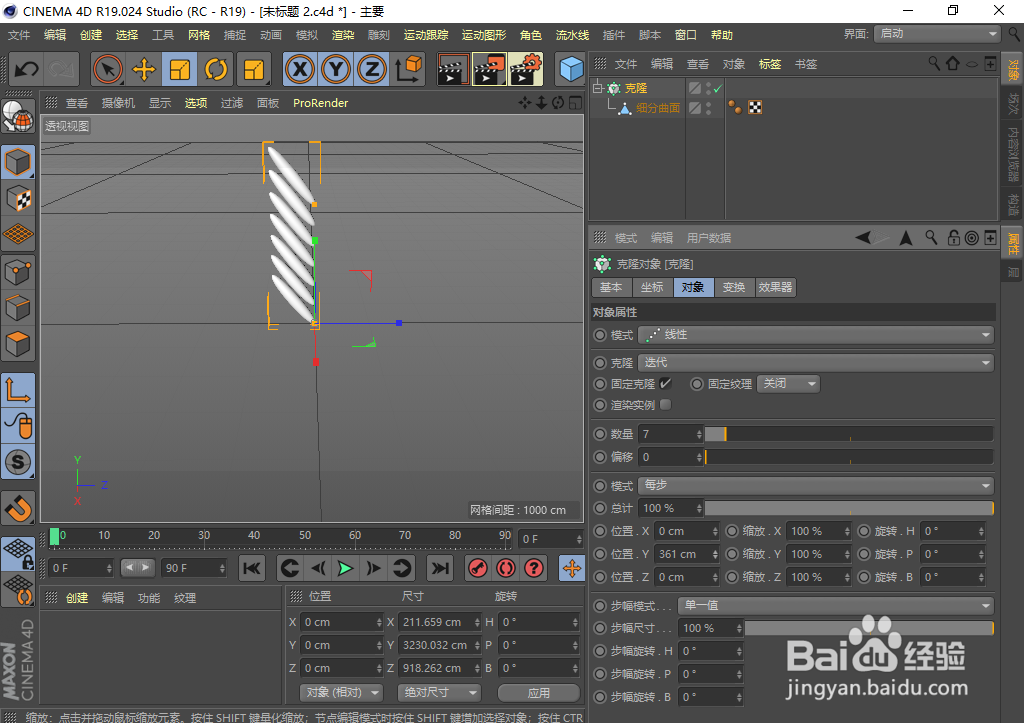Enable Axis tool in left toolbar
The height and width of the screenshot is (723, 1024).
pos(18,391)
